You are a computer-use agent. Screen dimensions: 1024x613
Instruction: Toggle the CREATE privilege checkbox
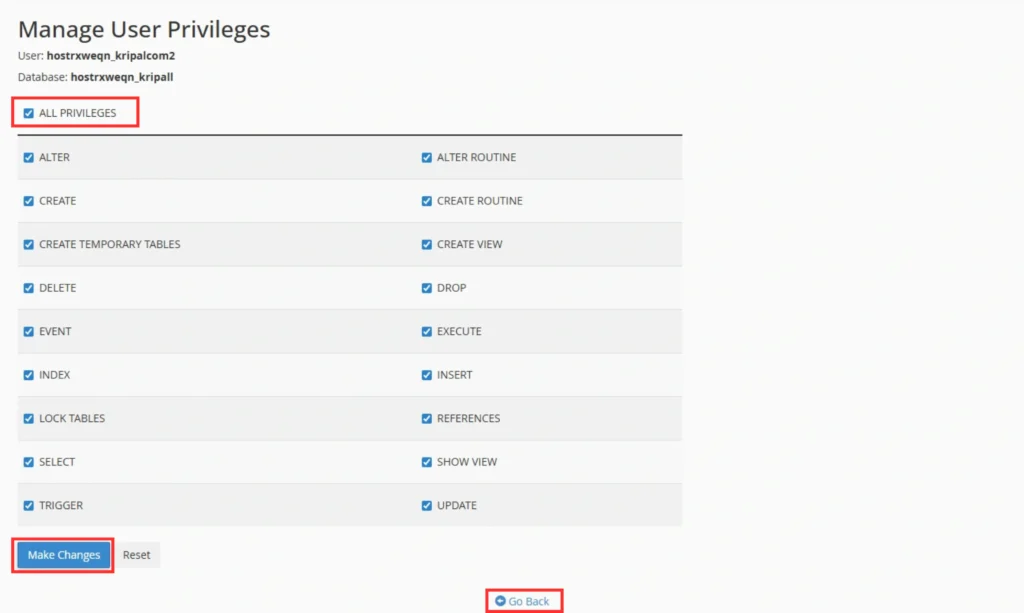pyautogui.click(x=29, y=201)
